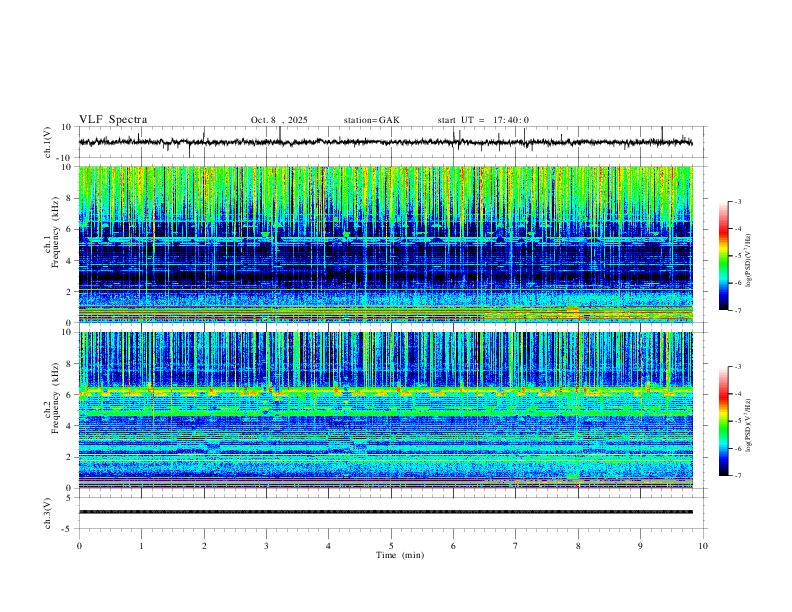Click the "-5" tick on the ch.2 colorbar

[738, 421]
